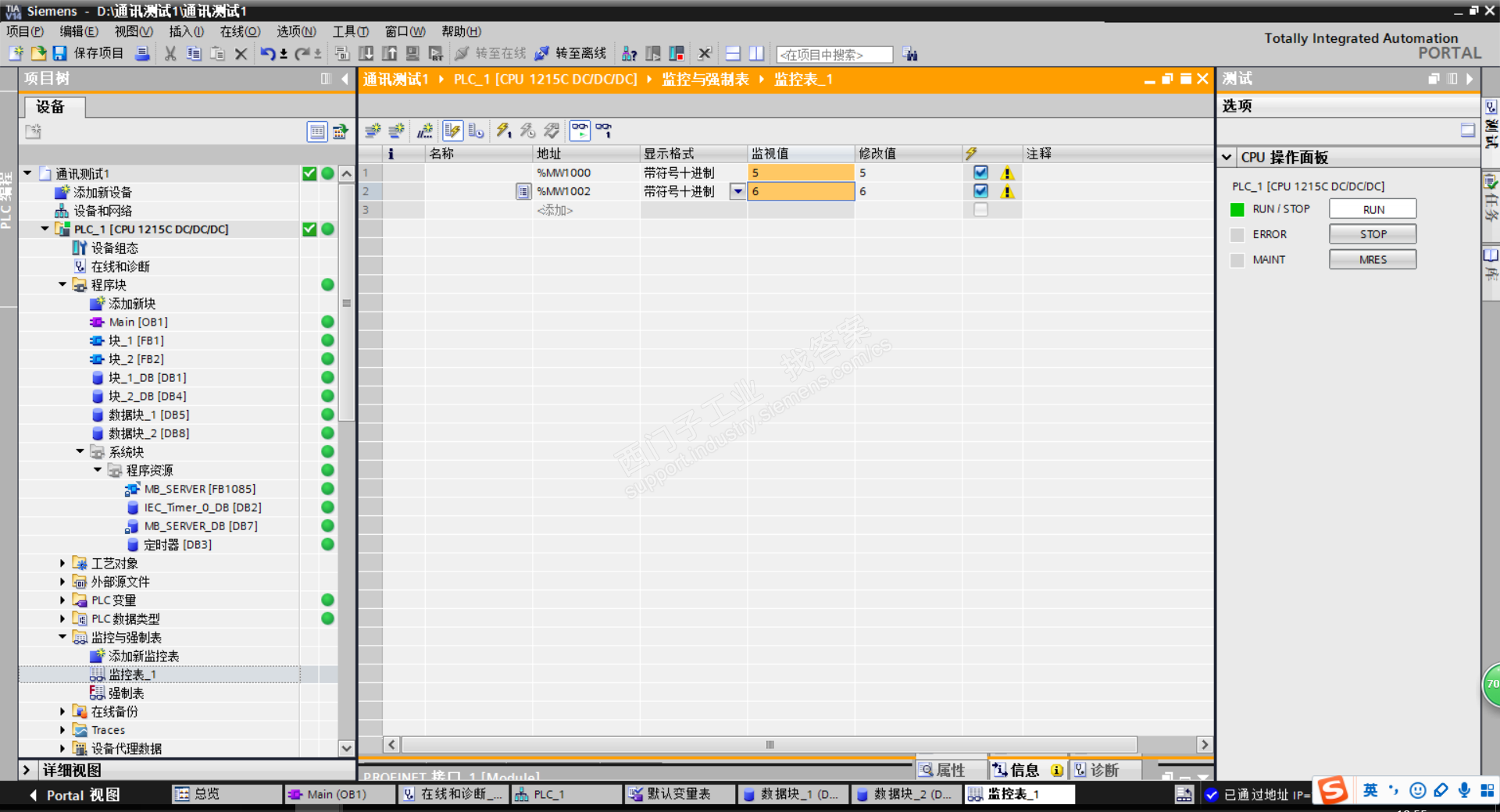Click the monitor all glasses icon

580,130
